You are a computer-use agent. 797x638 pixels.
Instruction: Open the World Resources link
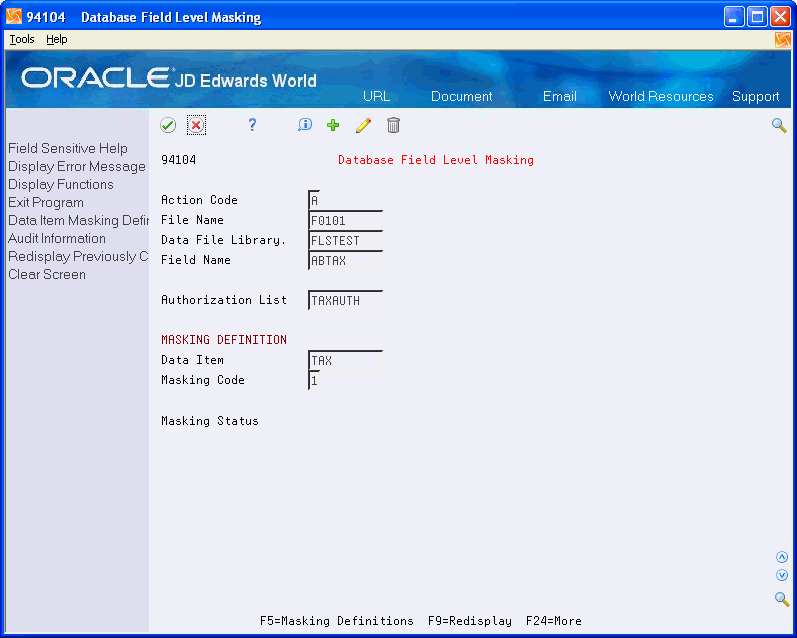(x=661, y=96)
